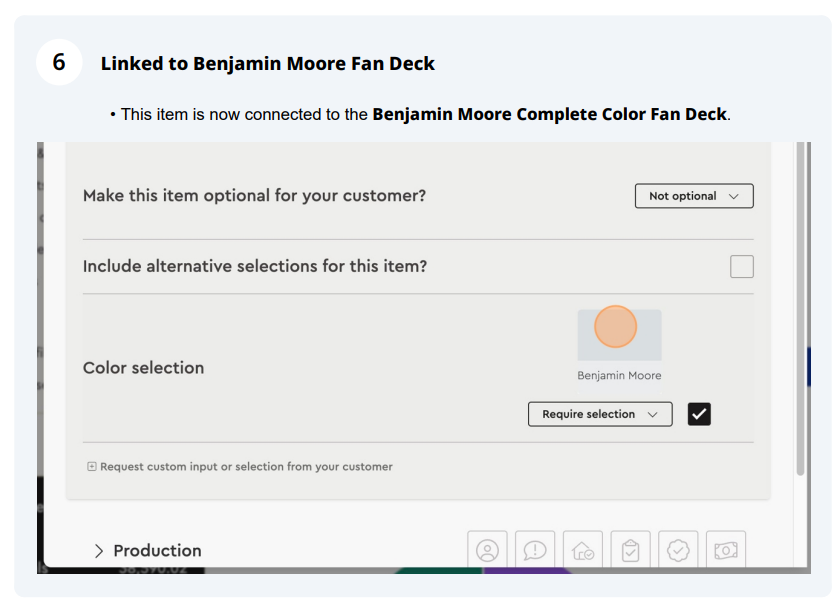Click the chevron arrow beside Production

click(99, 551)
